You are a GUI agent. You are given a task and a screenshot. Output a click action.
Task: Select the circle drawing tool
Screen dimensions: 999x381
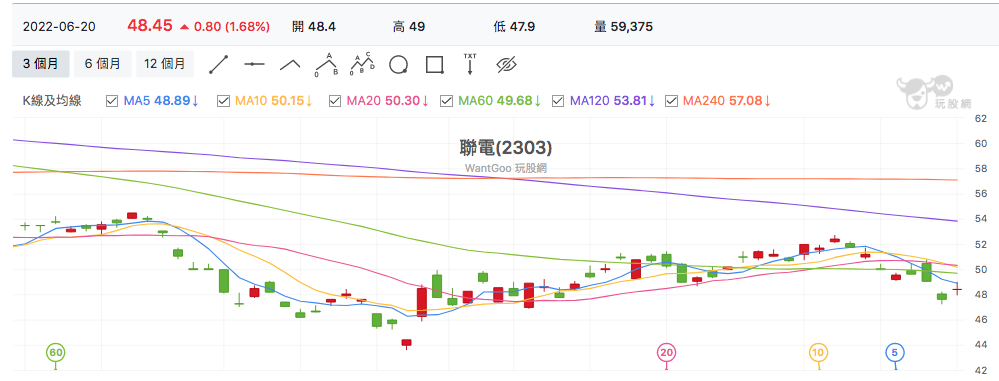399,64
